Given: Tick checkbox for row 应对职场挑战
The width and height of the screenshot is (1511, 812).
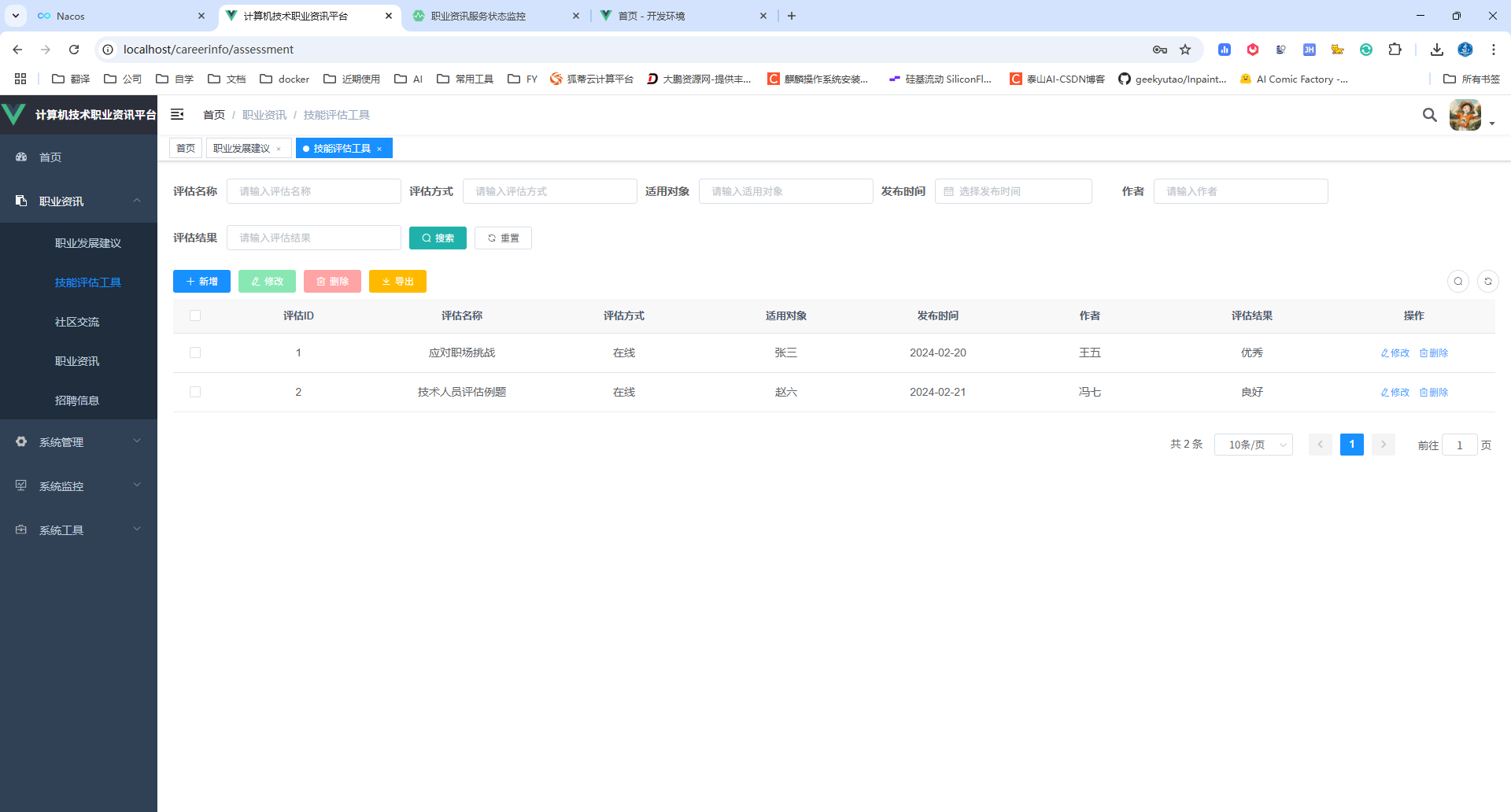Looking at the screenshot, I should click(x=195, y=352).
